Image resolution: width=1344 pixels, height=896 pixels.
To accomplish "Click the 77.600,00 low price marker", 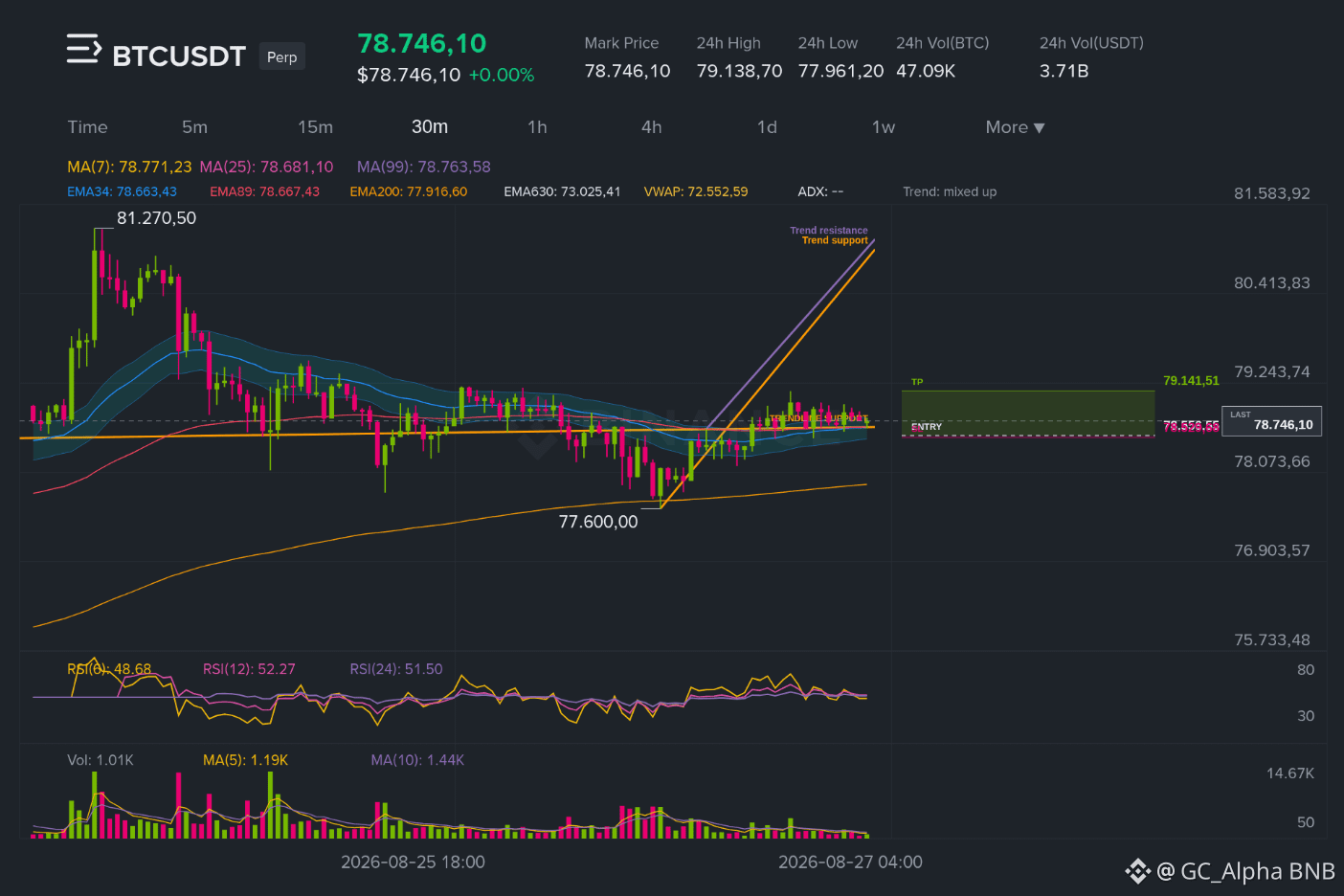I will tap(598, 522).
